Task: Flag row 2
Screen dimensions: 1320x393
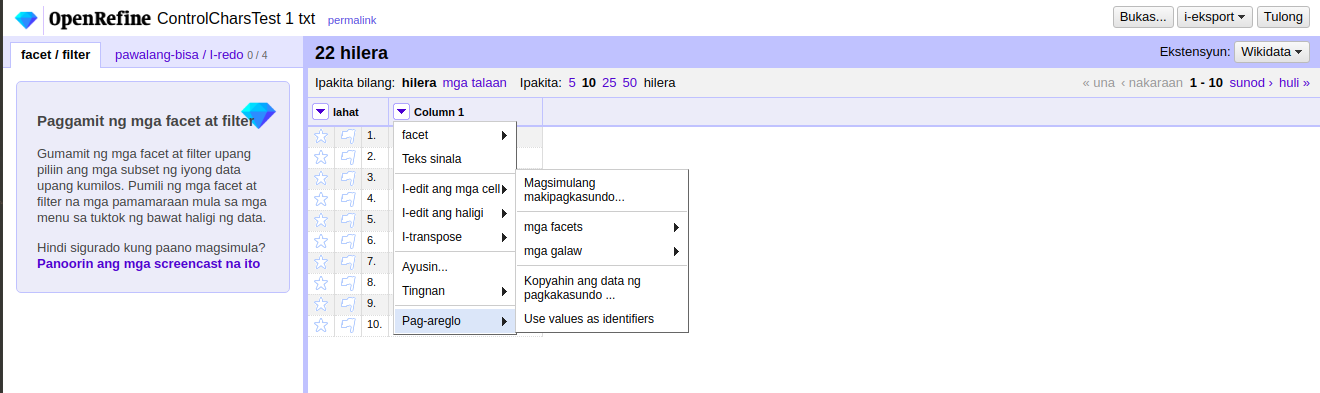Action: [348, 157]
